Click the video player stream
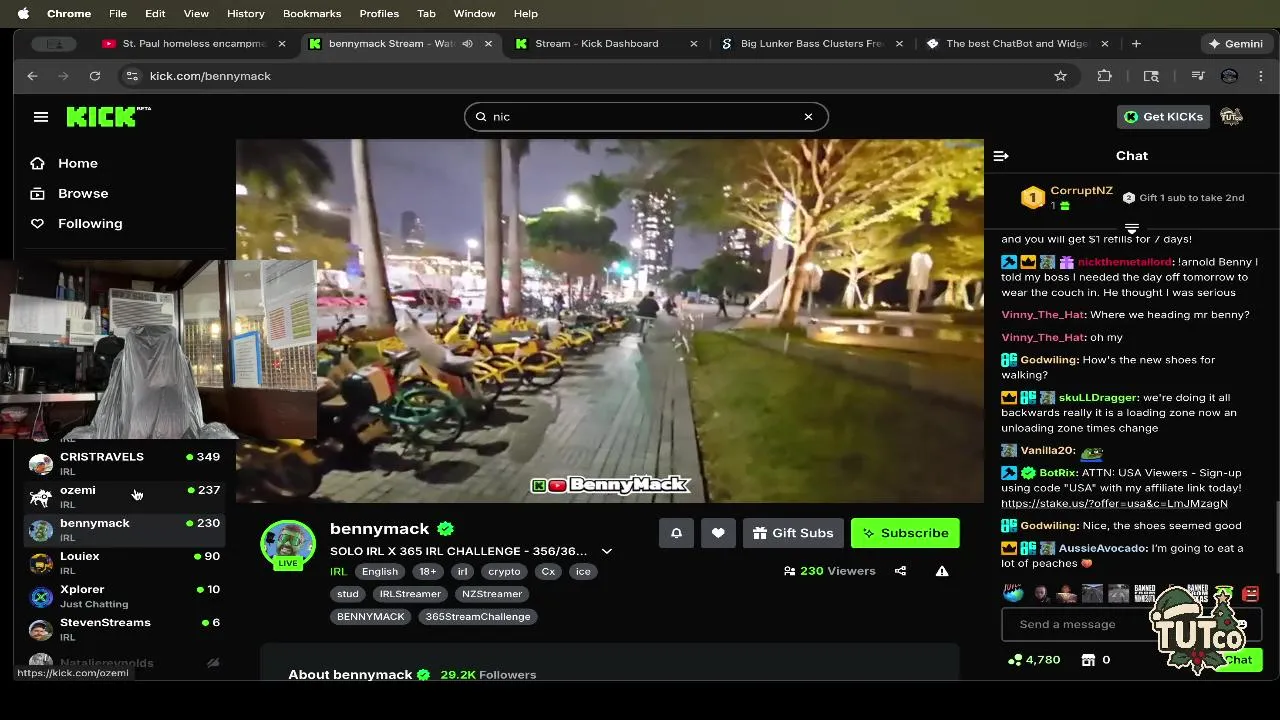1280x720 pixels. tap(610, 320)
